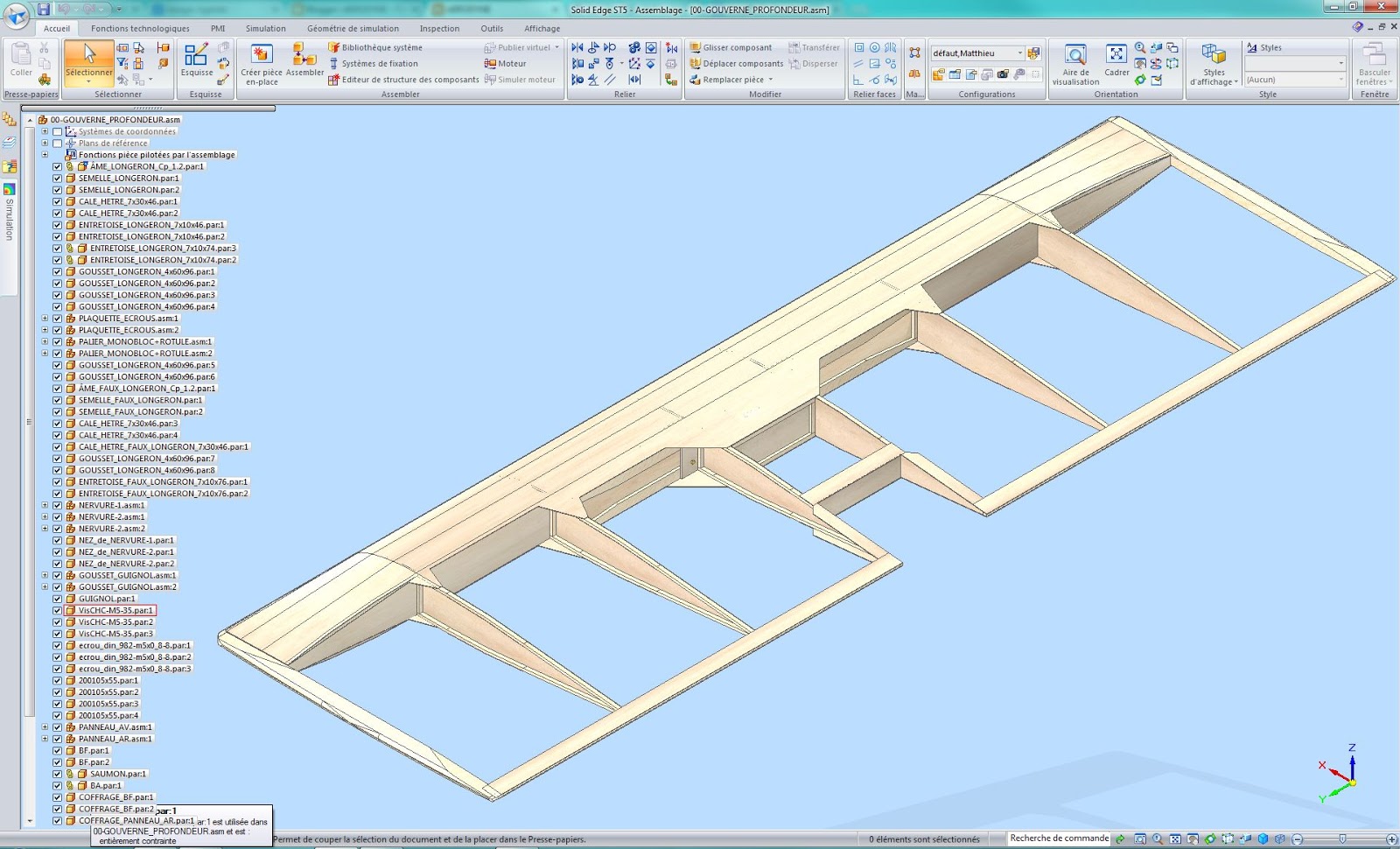Go to the Affichage tab
The height and width of the screenshot is (849, 1400).
tap(542, 28)
